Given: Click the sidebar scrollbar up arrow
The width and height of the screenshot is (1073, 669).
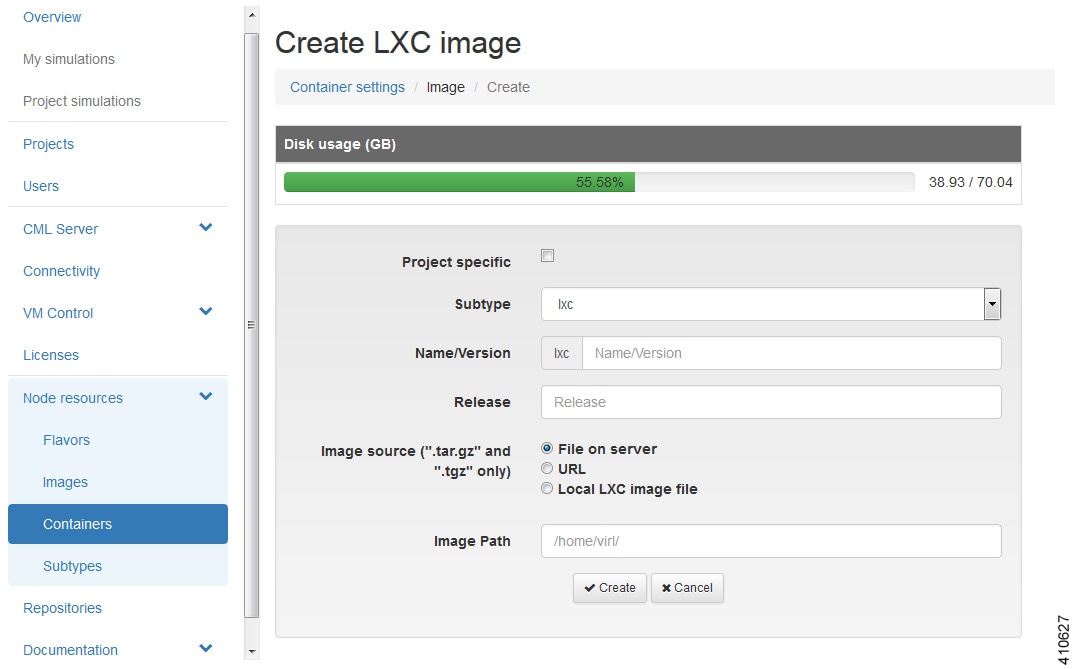Looking at the screenshot, I should coord(252,14).
